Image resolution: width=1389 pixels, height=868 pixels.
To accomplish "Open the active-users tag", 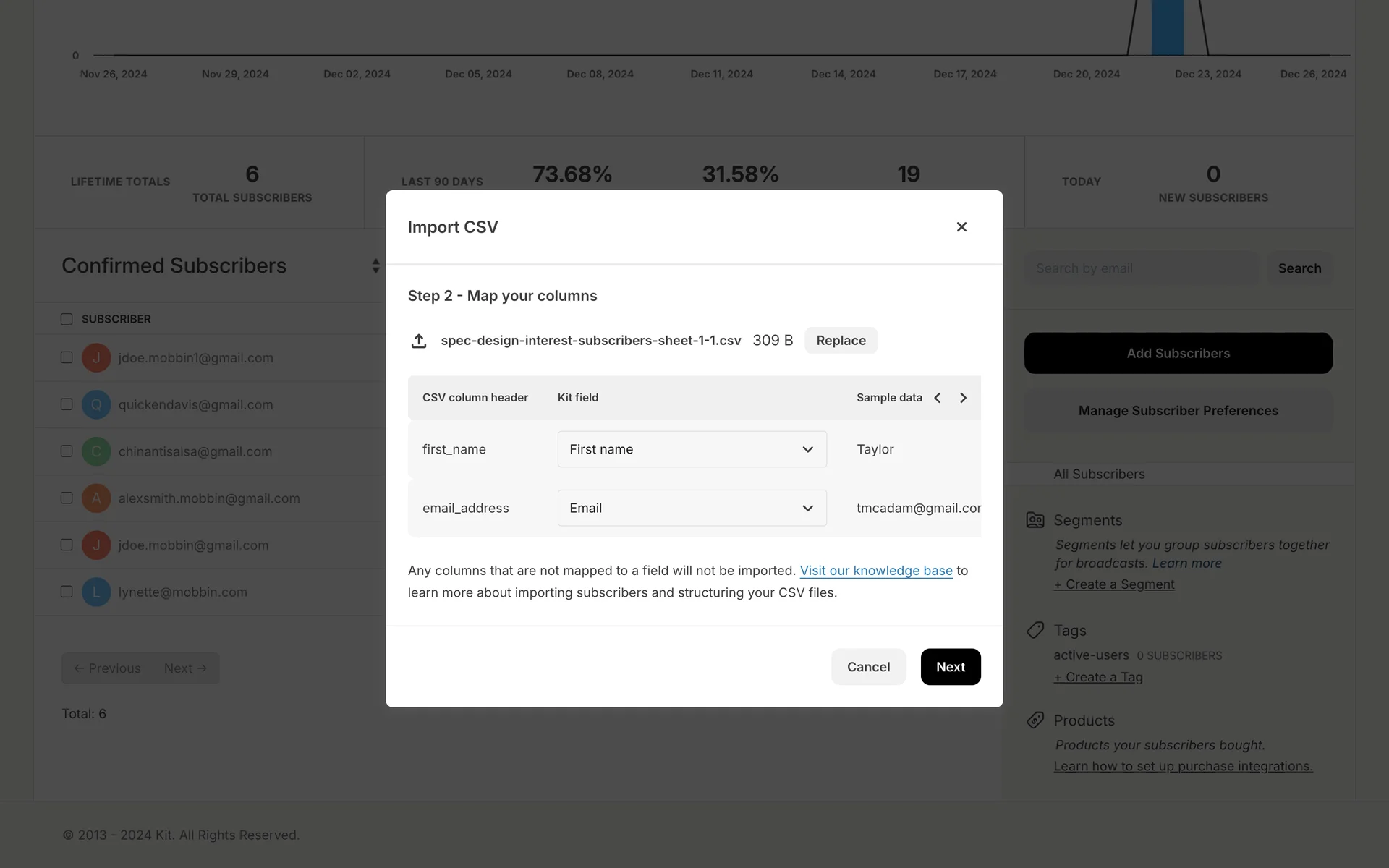I will pyautogui.click(x=1091, y=655).
